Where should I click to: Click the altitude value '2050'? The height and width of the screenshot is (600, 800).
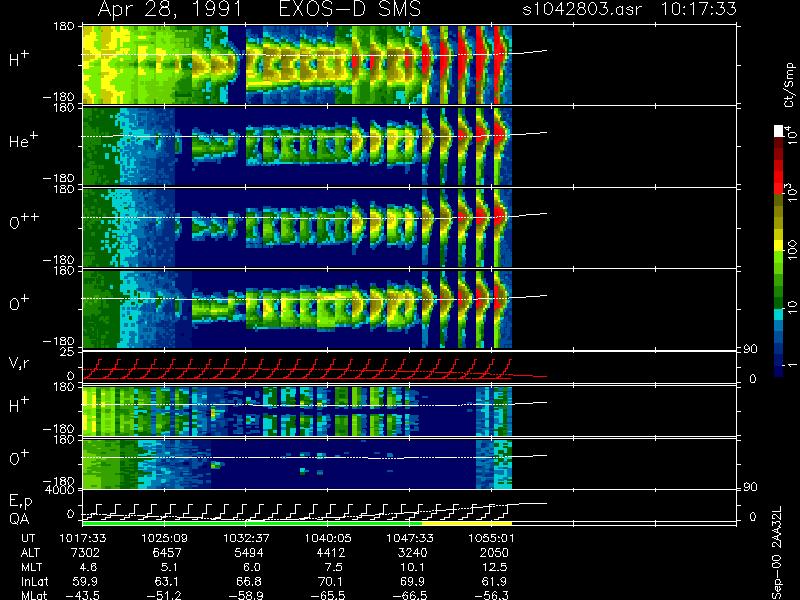coord(494,553)
